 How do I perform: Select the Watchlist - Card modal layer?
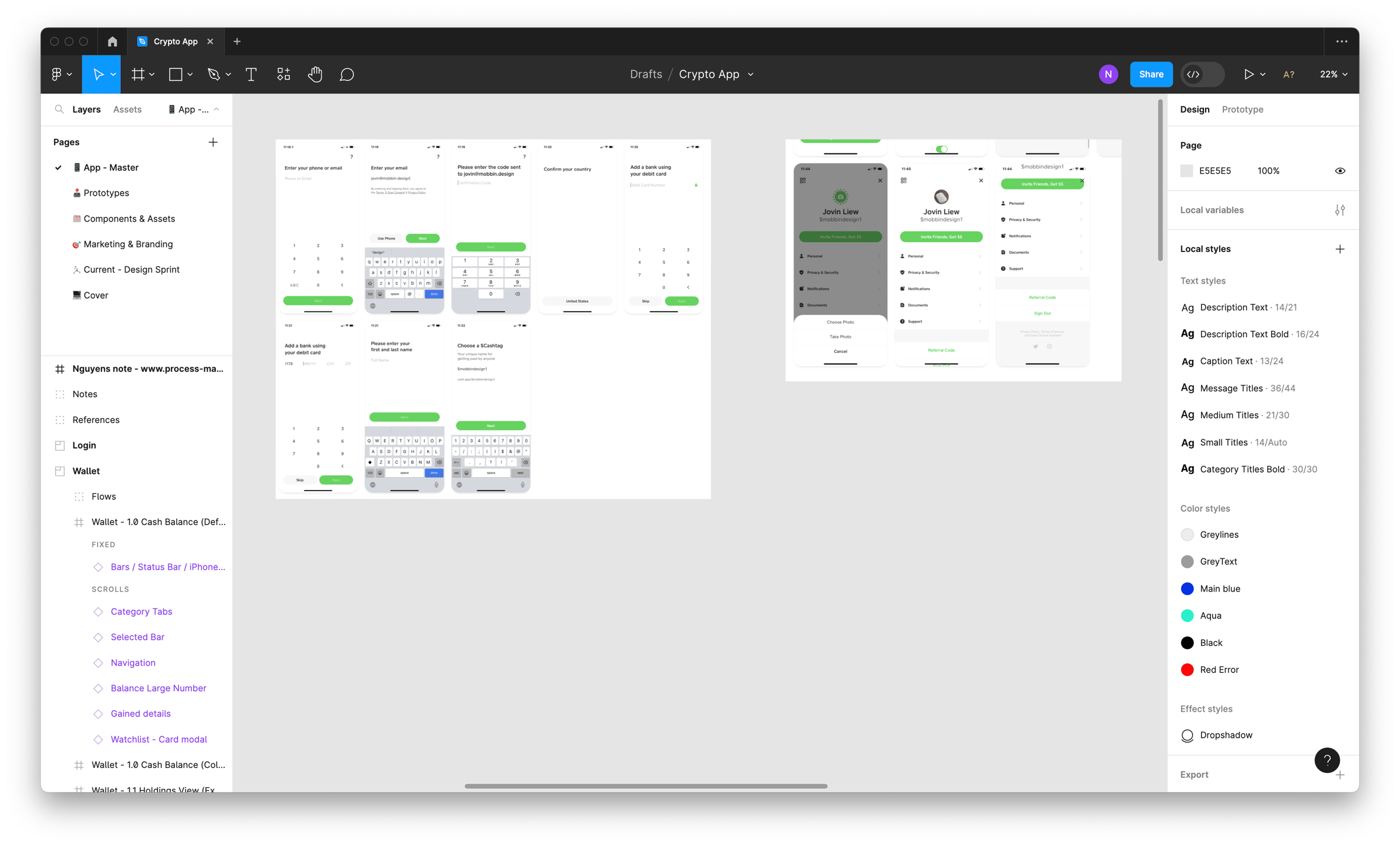pyautogui.click(x=159, y=739)
